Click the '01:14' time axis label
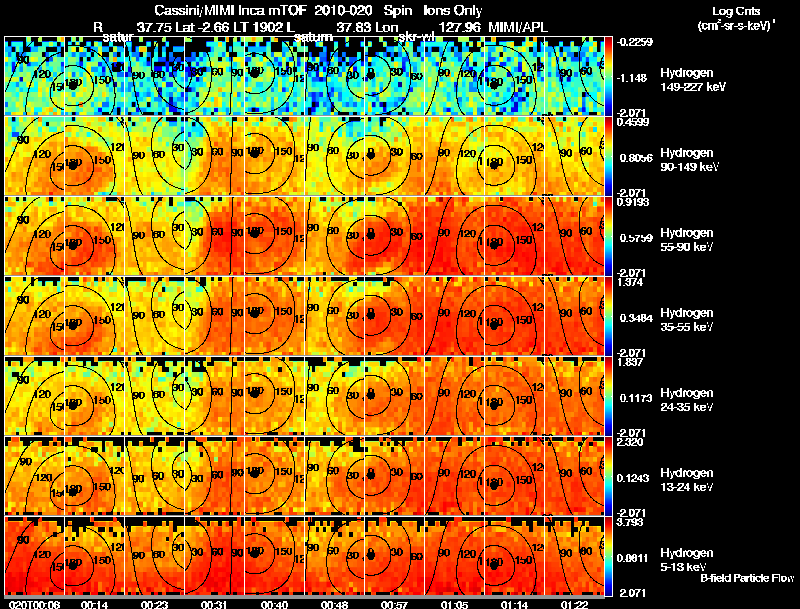 pyautogui.click(x=514, y=604)
